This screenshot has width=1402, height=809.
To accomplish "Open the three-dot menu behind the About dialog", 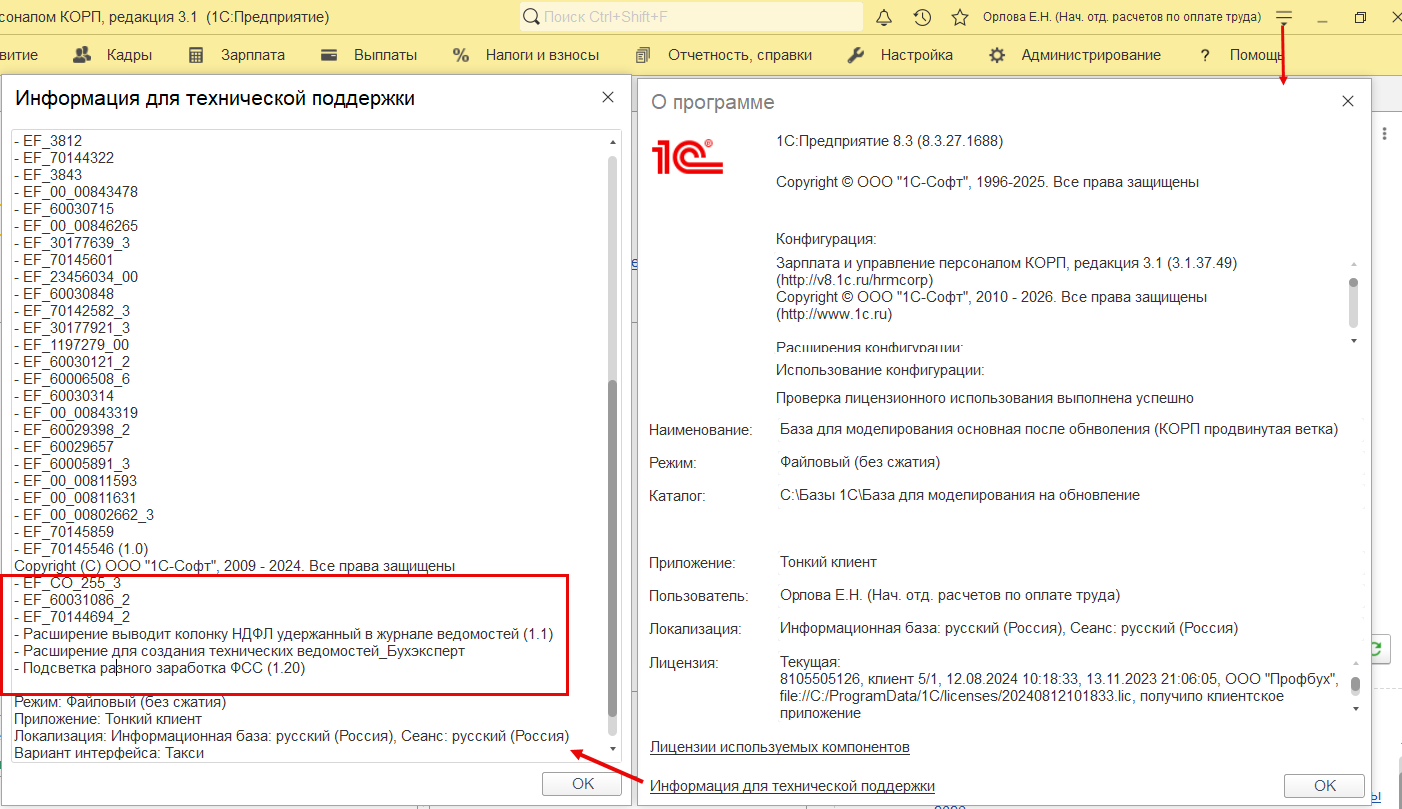I will click(1385, 134).
